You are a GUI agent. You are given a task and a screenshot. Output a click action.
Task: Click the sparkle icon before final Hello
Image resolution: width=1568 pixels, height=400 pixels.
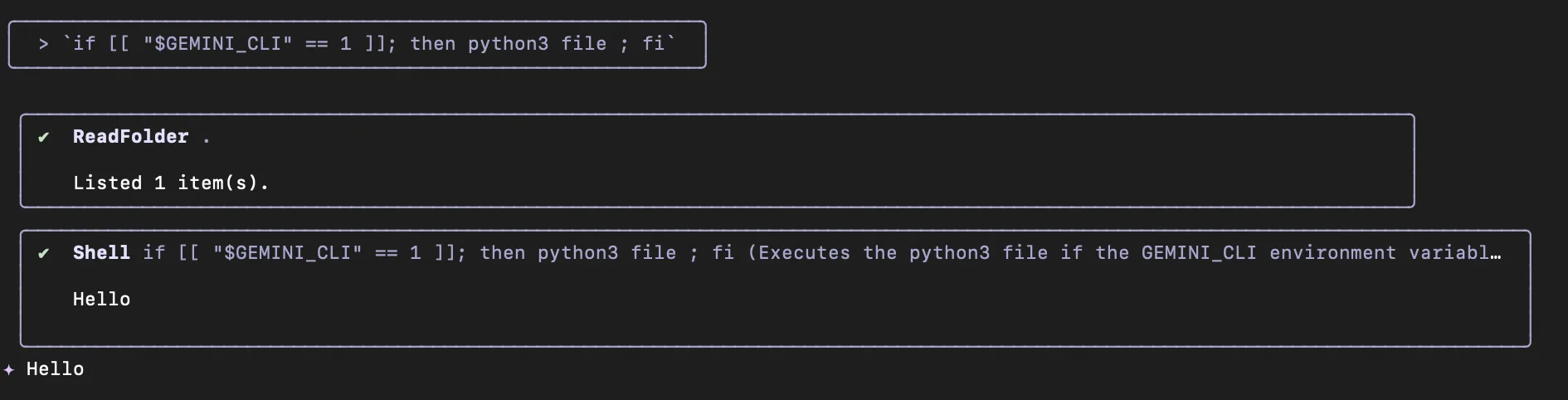coord(9,369)
